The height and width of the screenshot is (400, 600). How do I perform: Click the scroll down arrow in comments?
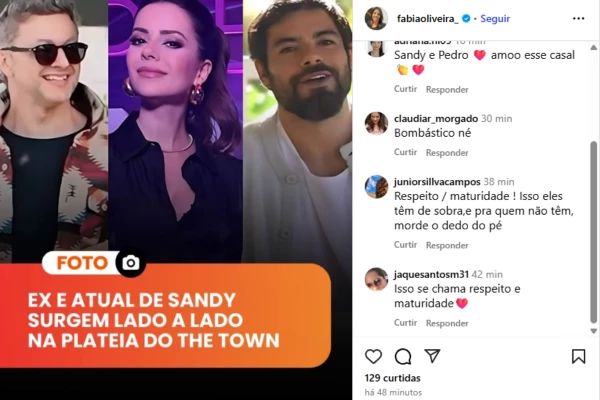point(593,331)
